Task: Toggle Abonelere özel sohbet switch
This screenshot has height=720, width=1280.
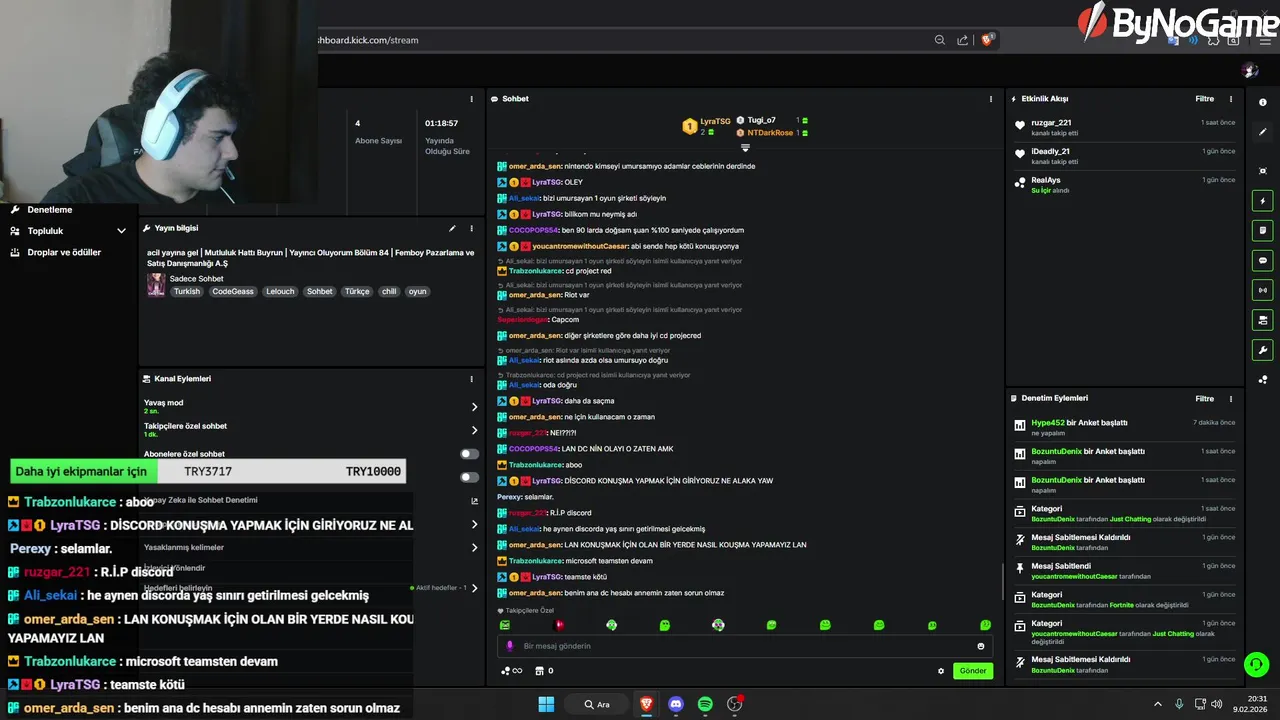Action: pyautogui.click(x=469, y=454)
